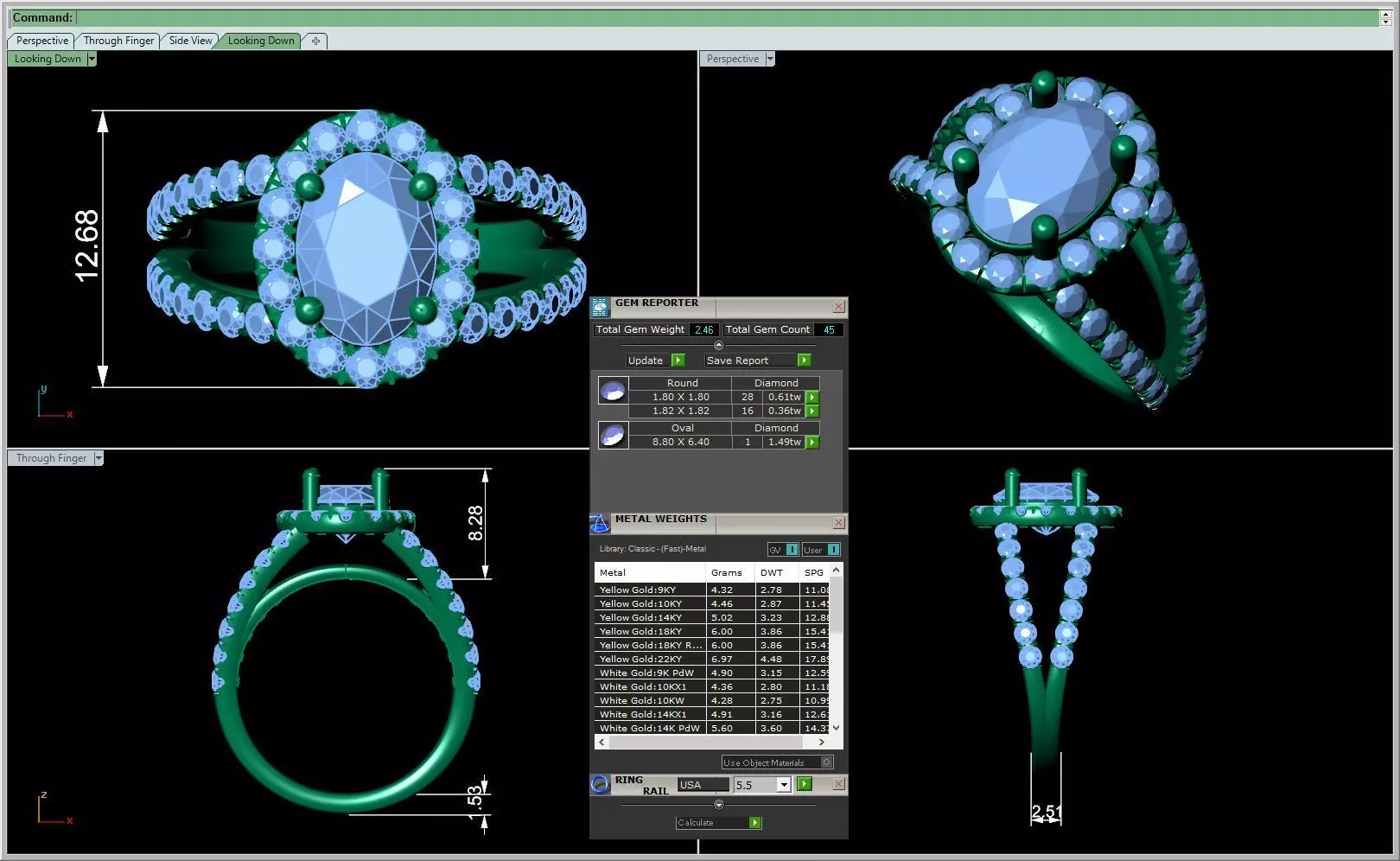Switch to the Side View tab

coord(190,41)
